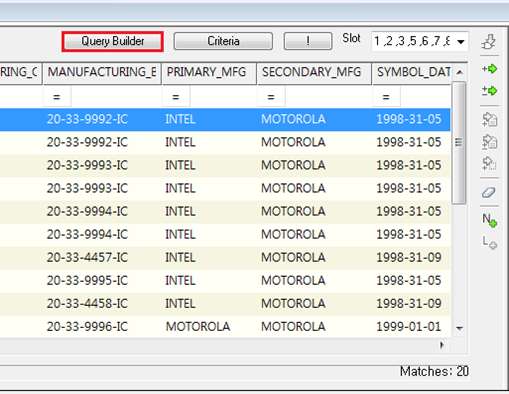Sort by PRIMARY_MFG column header

pos(209,72)
